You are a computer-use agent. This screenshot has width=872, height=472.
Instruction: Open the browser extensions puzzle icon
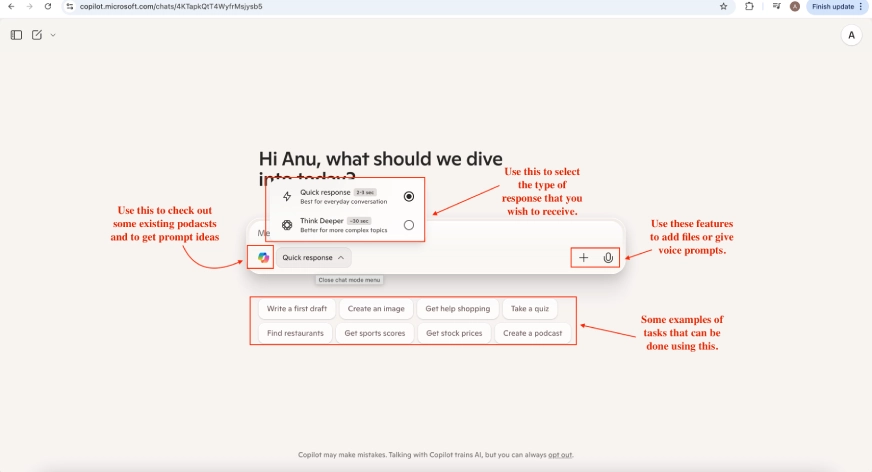point(749,7)
